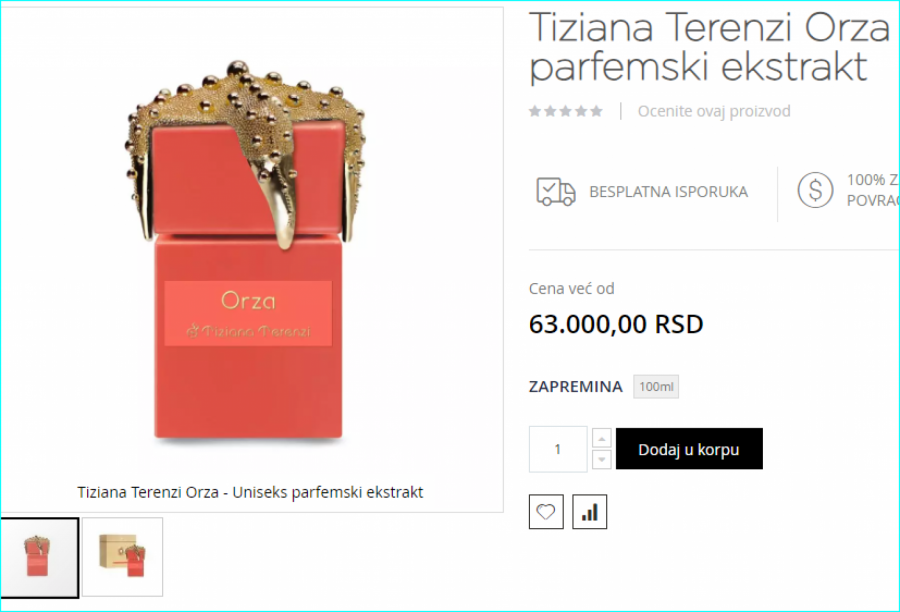
Task: Rate the product with five stars
Action: point(596,111)
